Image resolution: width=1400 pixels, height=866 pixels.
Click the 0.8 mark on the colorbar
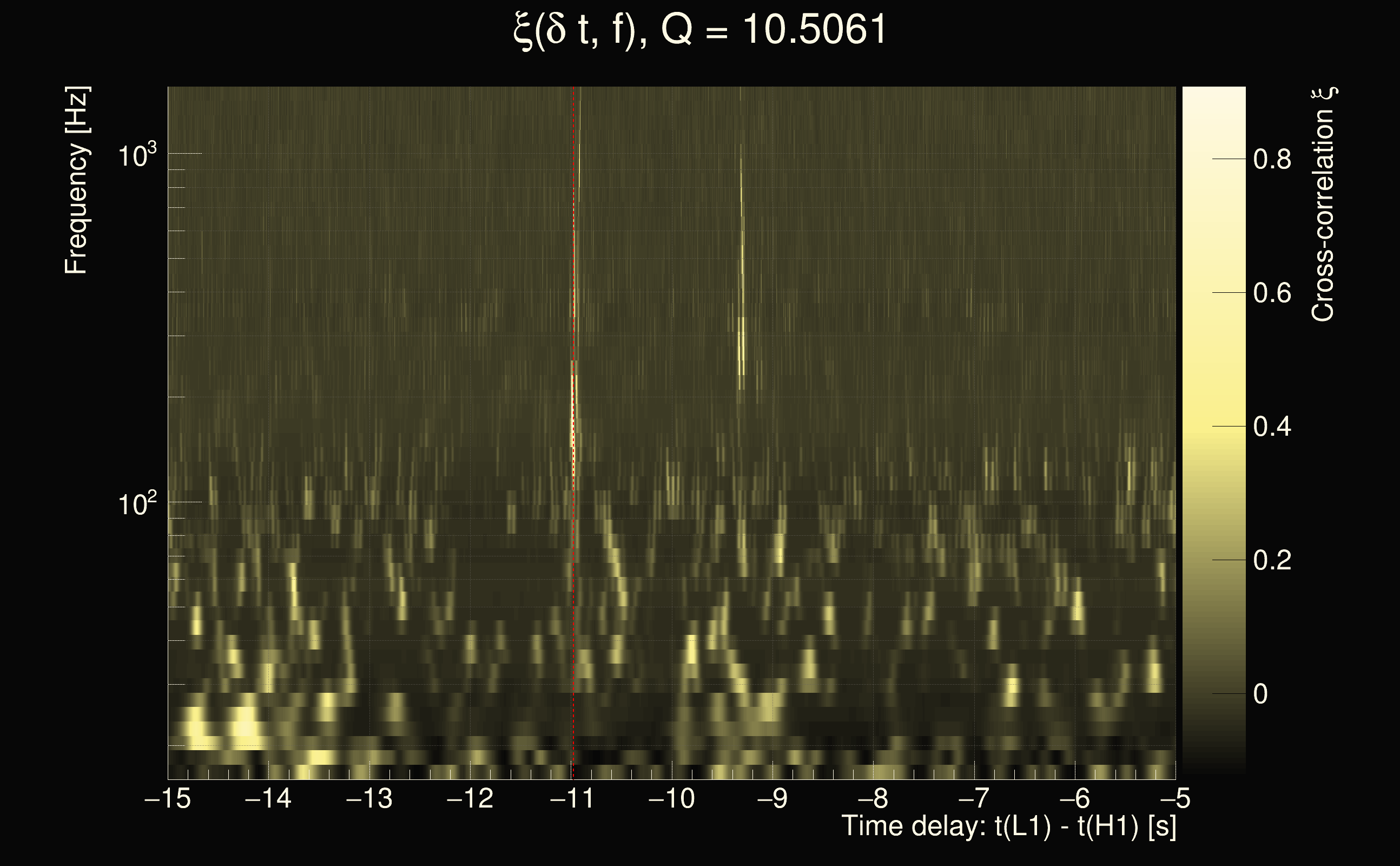[1272, 159]
